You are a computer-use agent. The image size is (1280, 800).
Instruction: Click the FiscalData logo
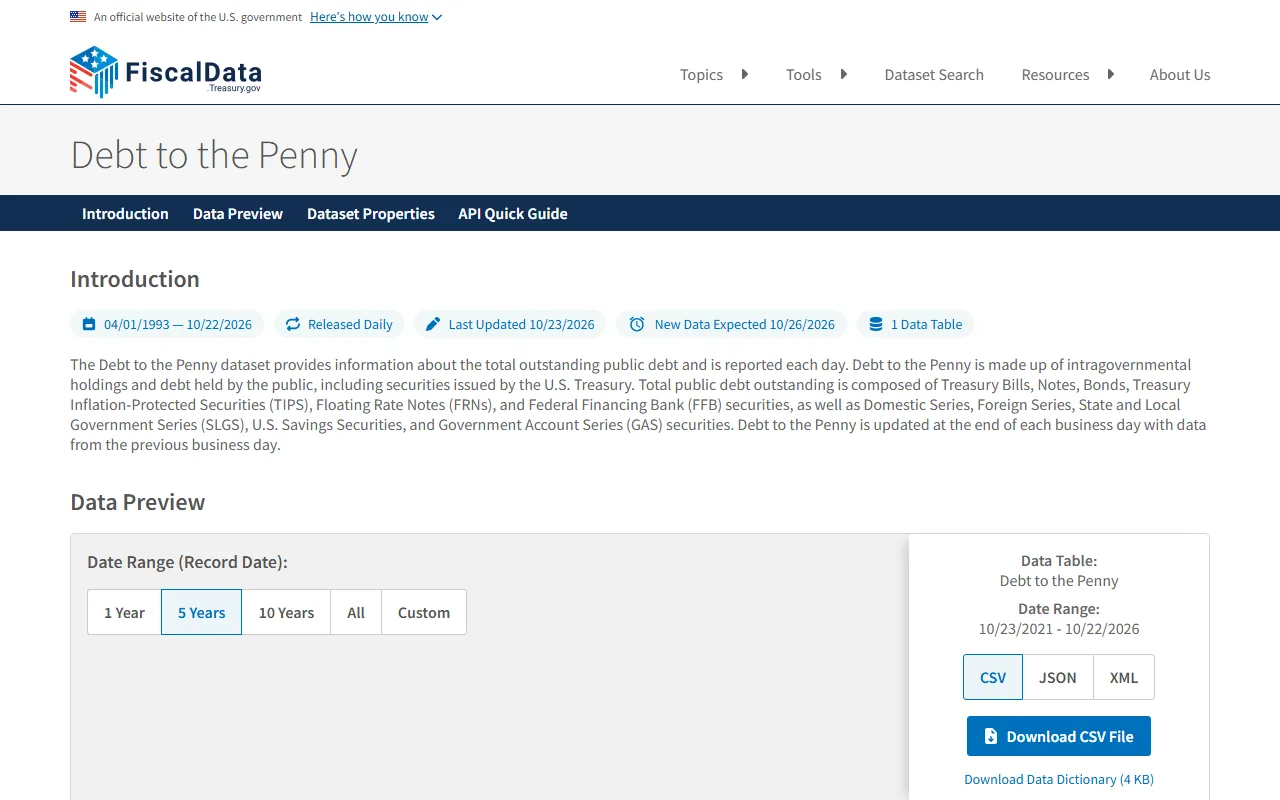(x=166, y=72)
